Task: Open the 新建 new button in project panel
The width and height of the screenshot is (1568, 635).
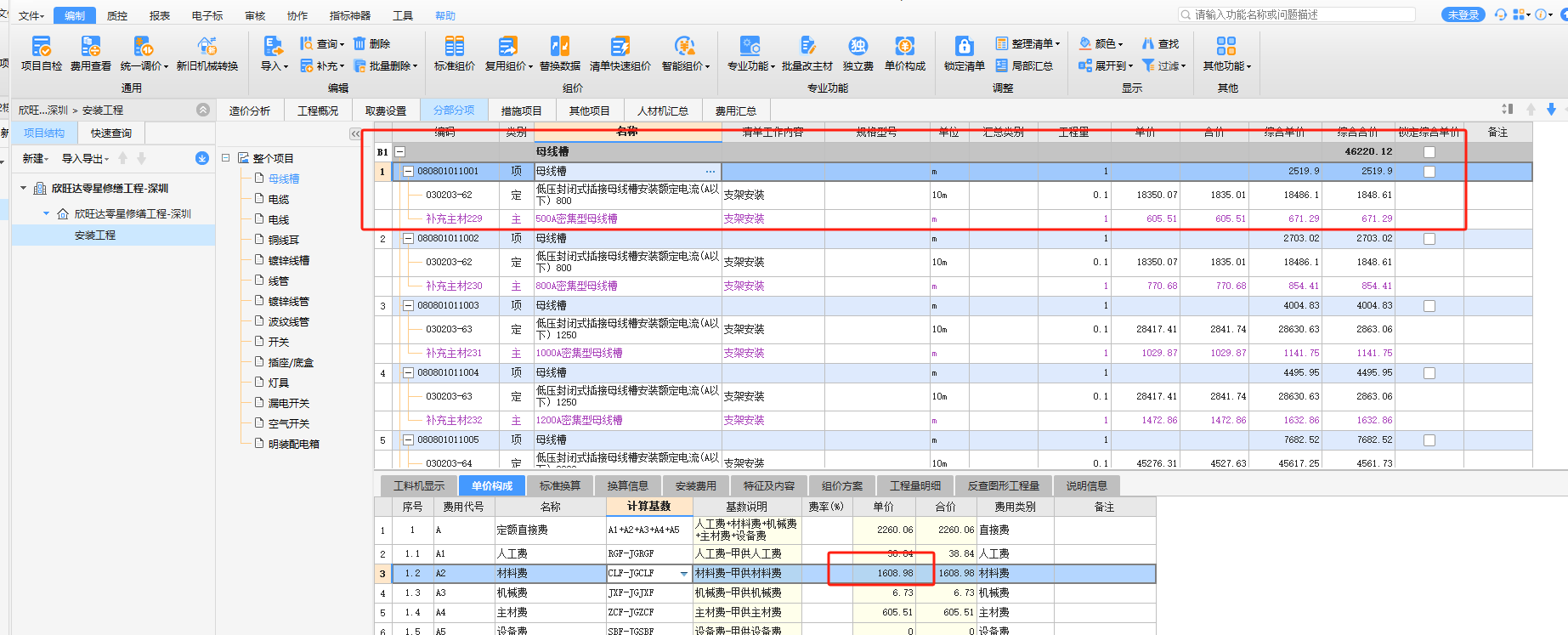Action: pos(35,158)
